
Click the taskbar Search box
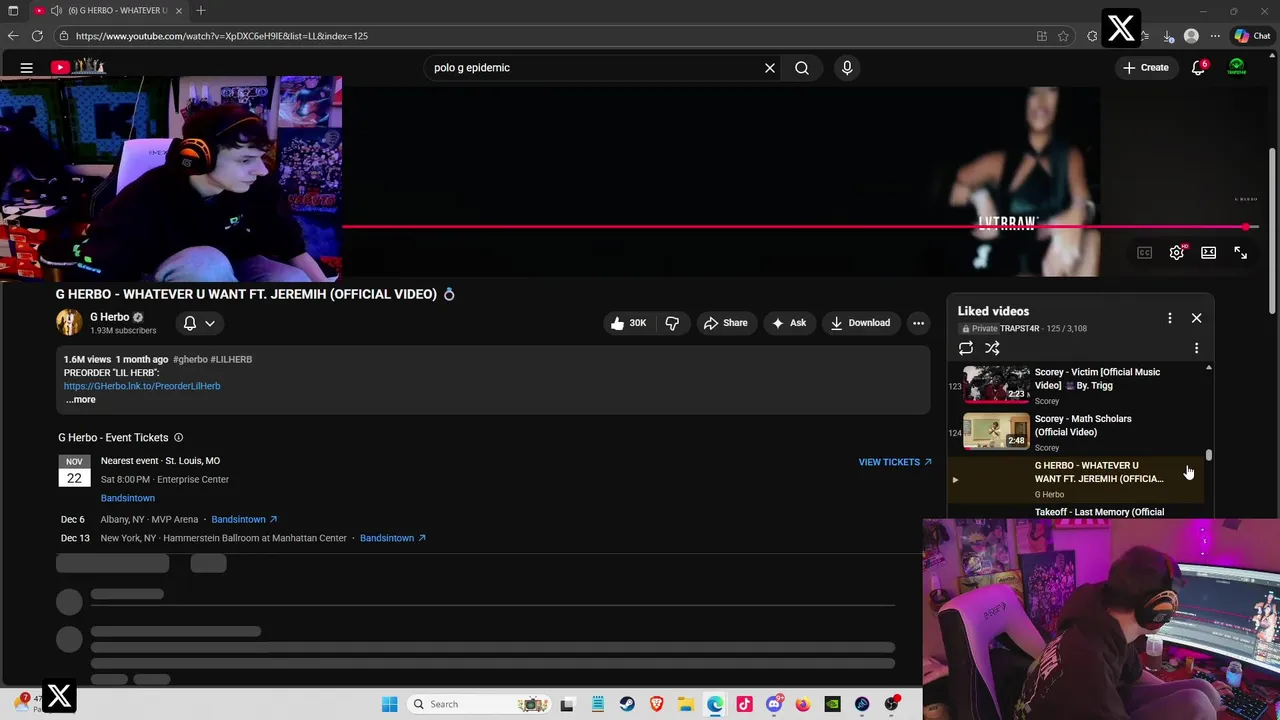[480, 704]
